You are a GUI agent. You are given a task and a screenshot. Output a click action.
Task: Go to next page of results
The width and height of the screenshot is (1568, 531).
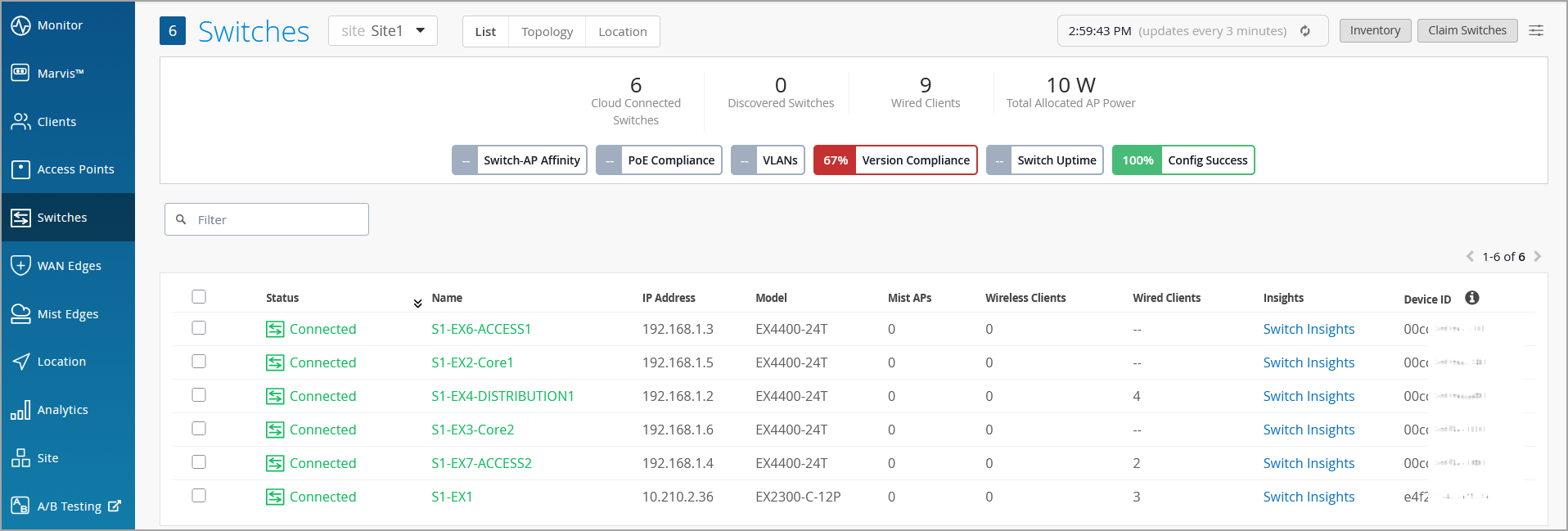[x=1538, y=256]
